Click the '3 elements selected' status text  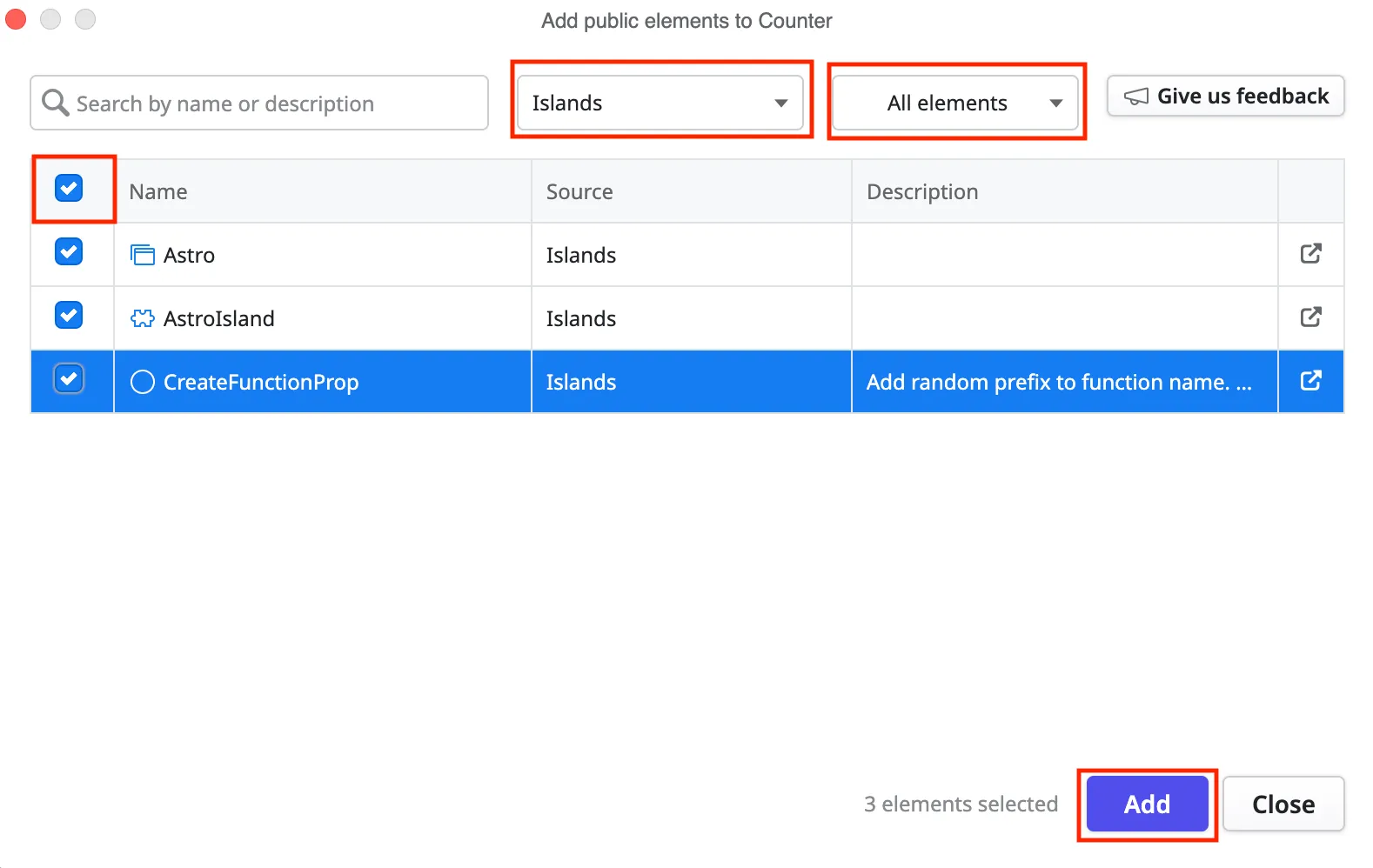point(961,804)
